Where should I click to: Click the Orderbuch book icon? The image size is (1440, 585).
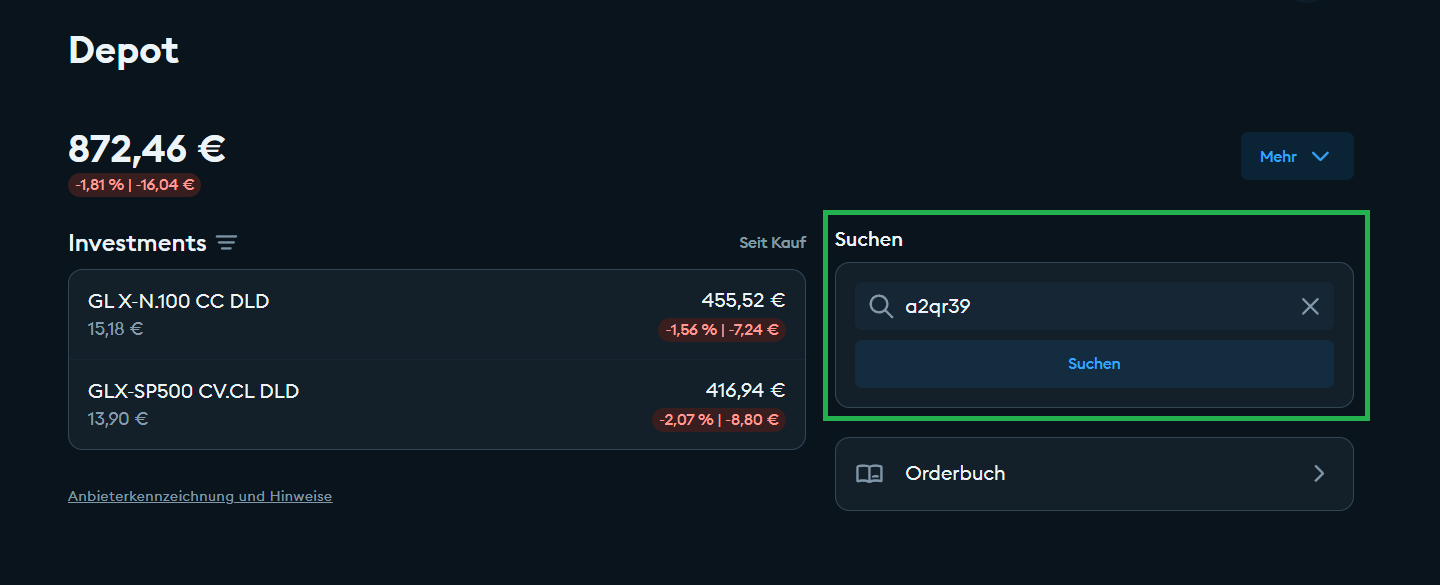(x=869, y=474)
